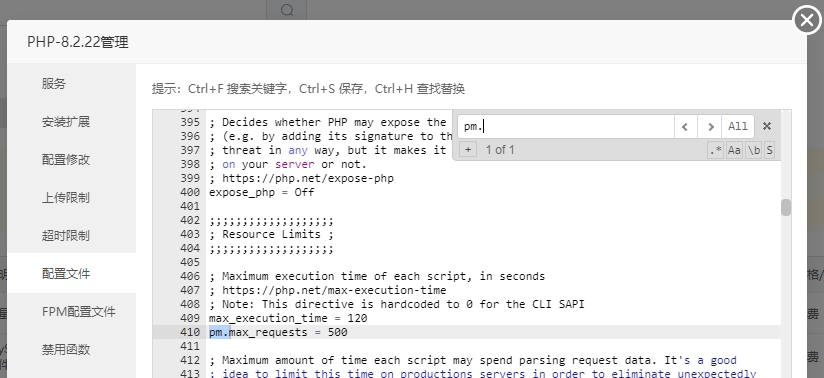The height and width of the screenshot is (378, 824).
Task: Focus the search input containing pm.
Action: pyautogui.click(x=565, y=126)
